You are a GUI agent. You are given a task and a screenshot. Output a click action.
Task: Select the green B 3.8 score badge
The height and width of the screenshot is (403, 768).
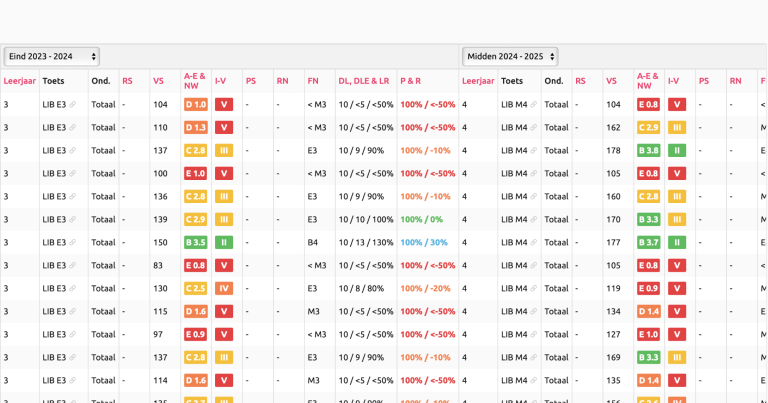(x=648, y=151)
